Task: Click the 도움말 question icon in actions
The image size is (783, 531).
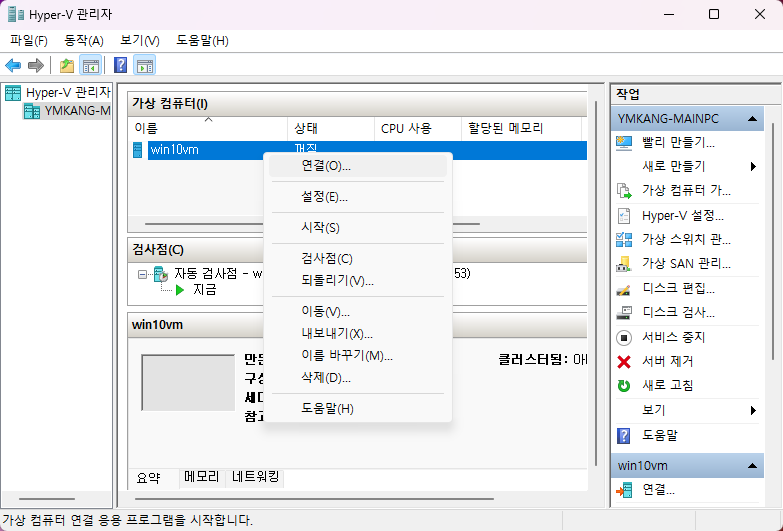Action: tap(624, 436)
